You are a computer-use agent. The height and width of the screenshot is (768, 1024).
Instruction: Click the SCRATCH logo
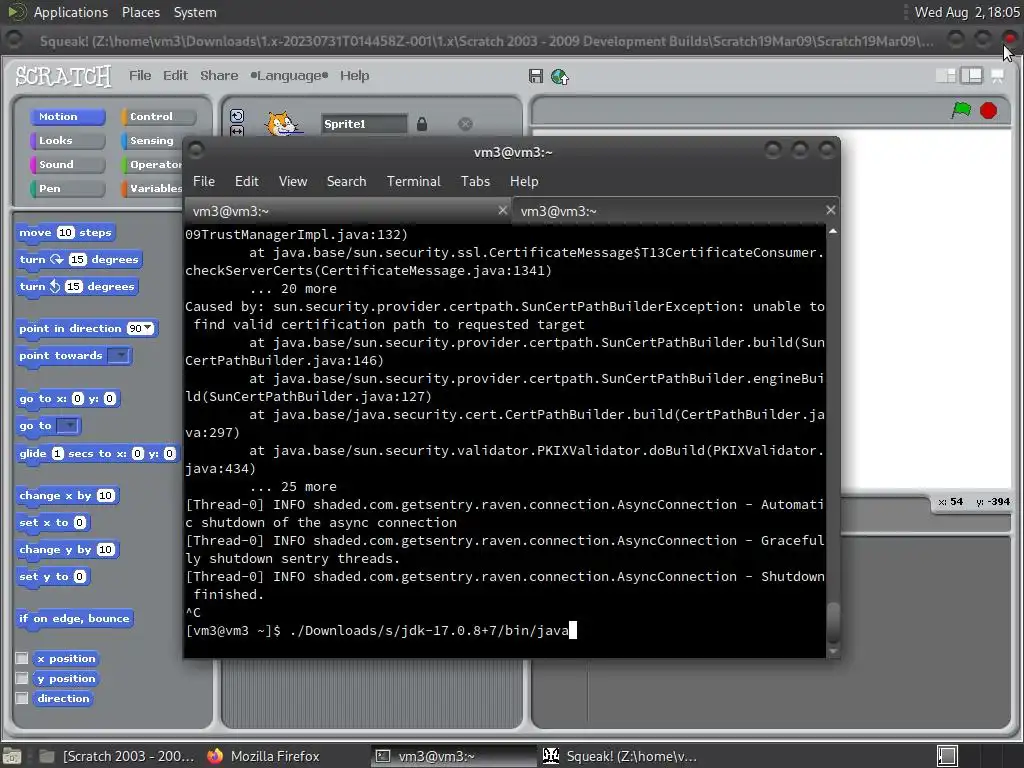coord(63,76)
